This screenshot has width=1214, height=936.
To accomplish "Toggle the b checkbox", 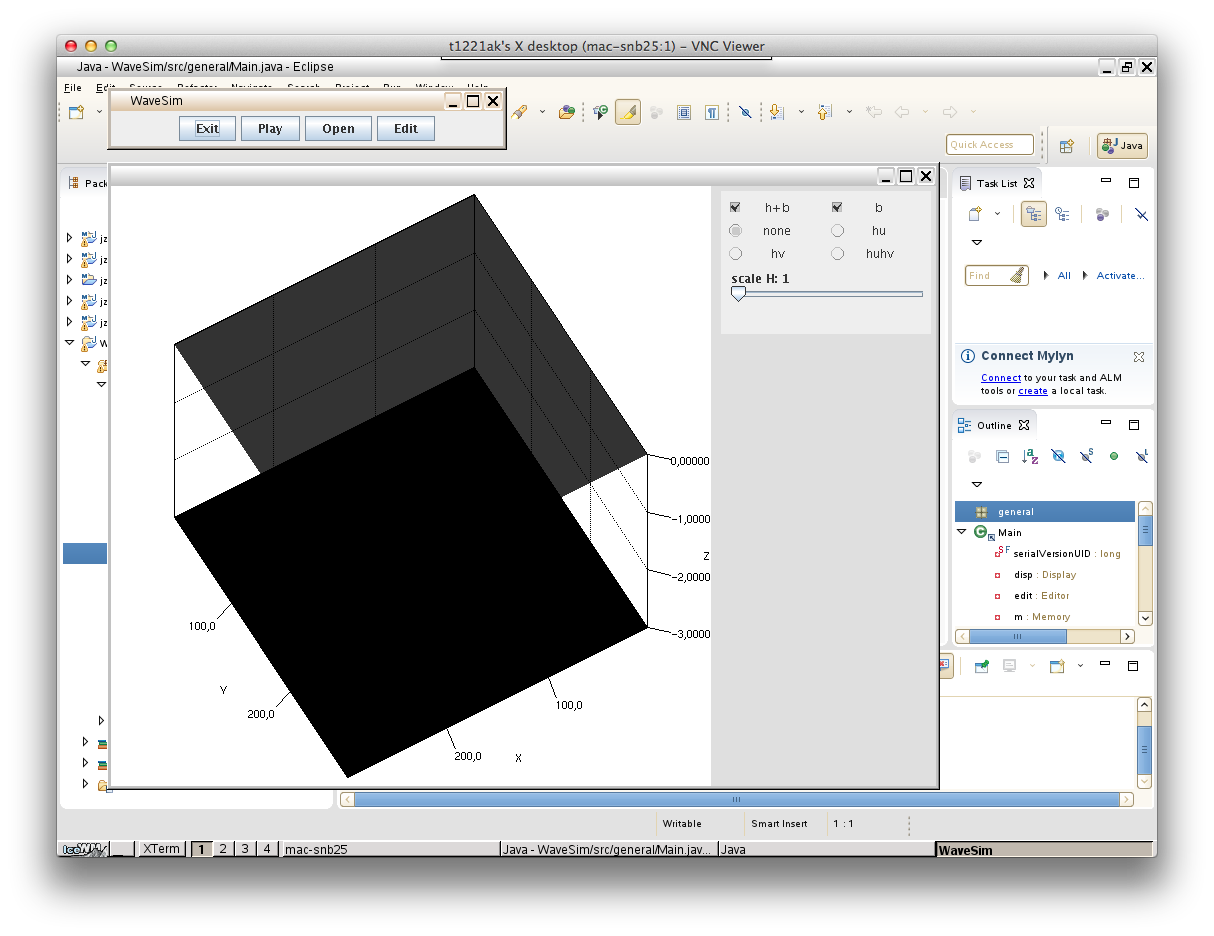I will click(838, 208).
